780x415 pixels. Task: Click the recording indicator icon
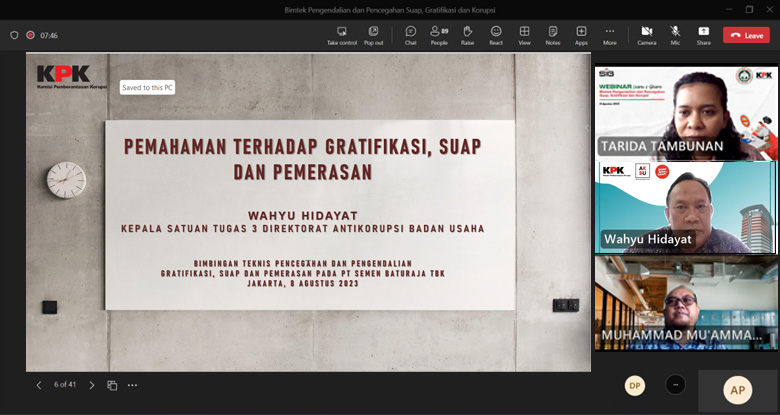31,35
